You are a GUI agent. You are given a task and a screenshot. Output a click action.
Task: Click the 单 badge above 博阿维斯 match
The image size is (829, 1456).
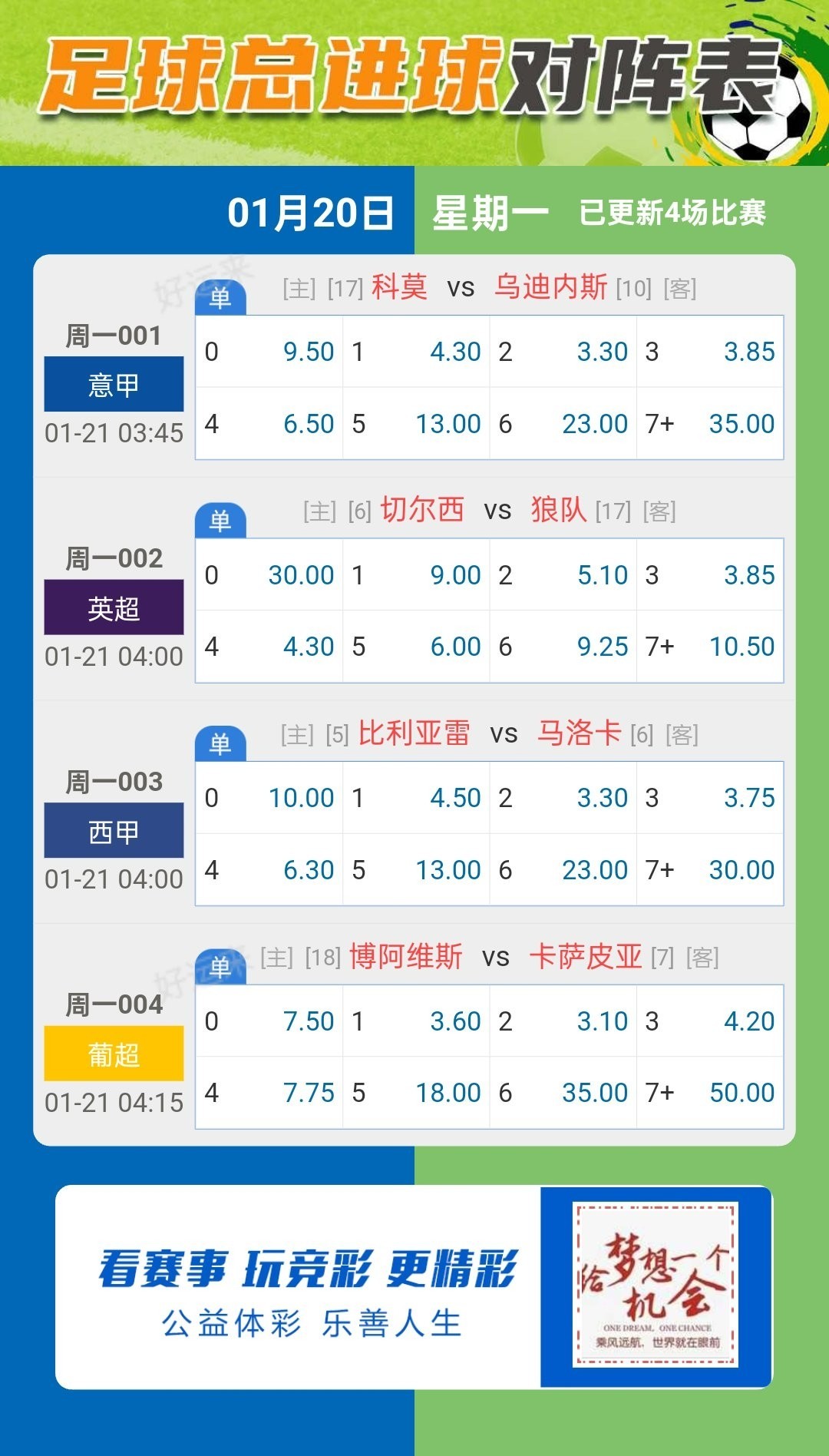(220, 967)
